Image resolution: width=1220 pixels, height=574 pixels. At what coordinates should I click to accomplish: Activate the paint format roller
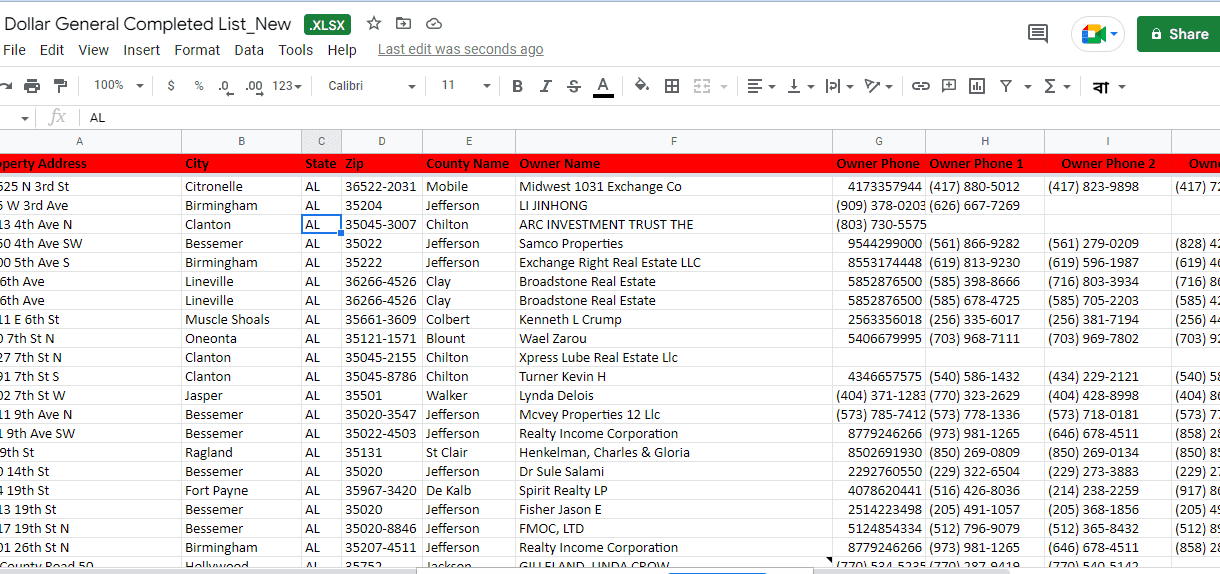tap(60, 86)
